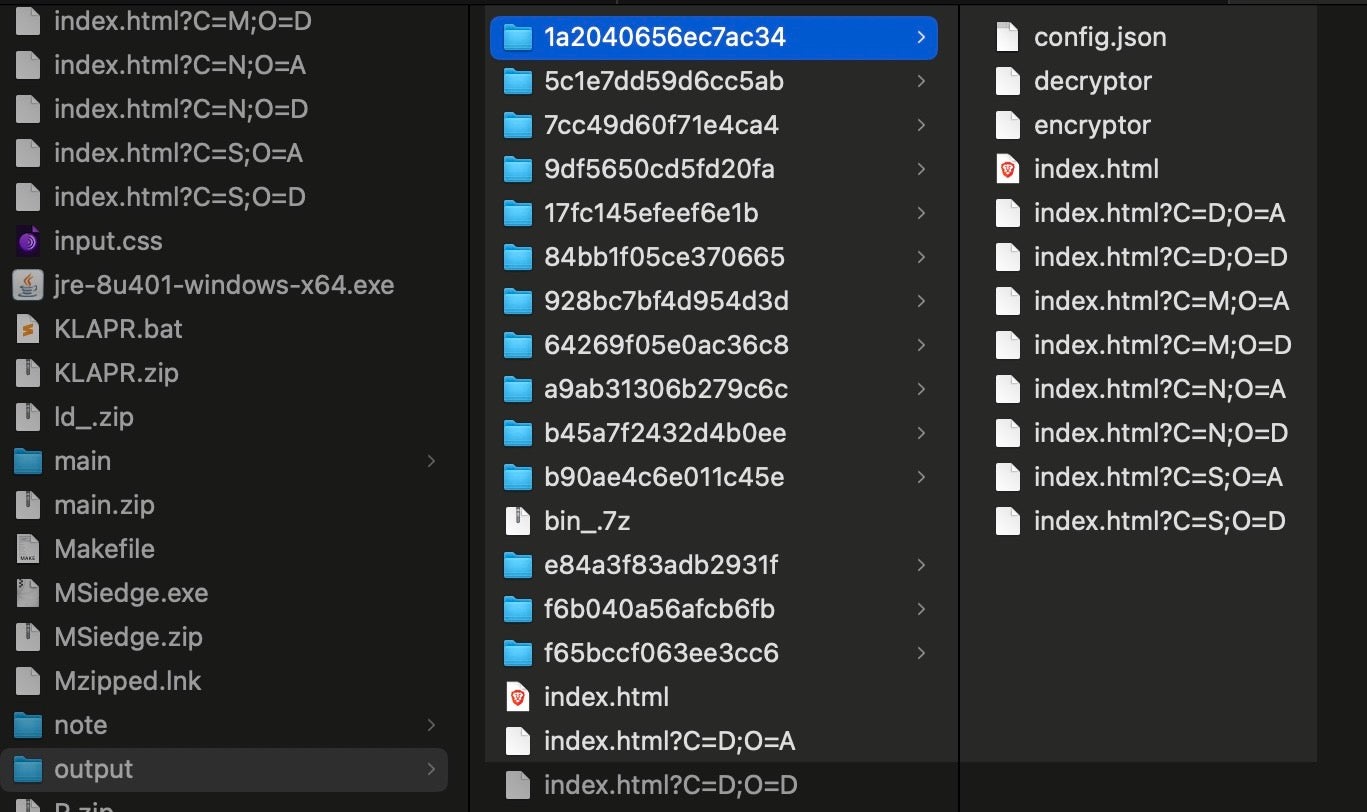Click the purple icon beside input.css

coord(28,241)
